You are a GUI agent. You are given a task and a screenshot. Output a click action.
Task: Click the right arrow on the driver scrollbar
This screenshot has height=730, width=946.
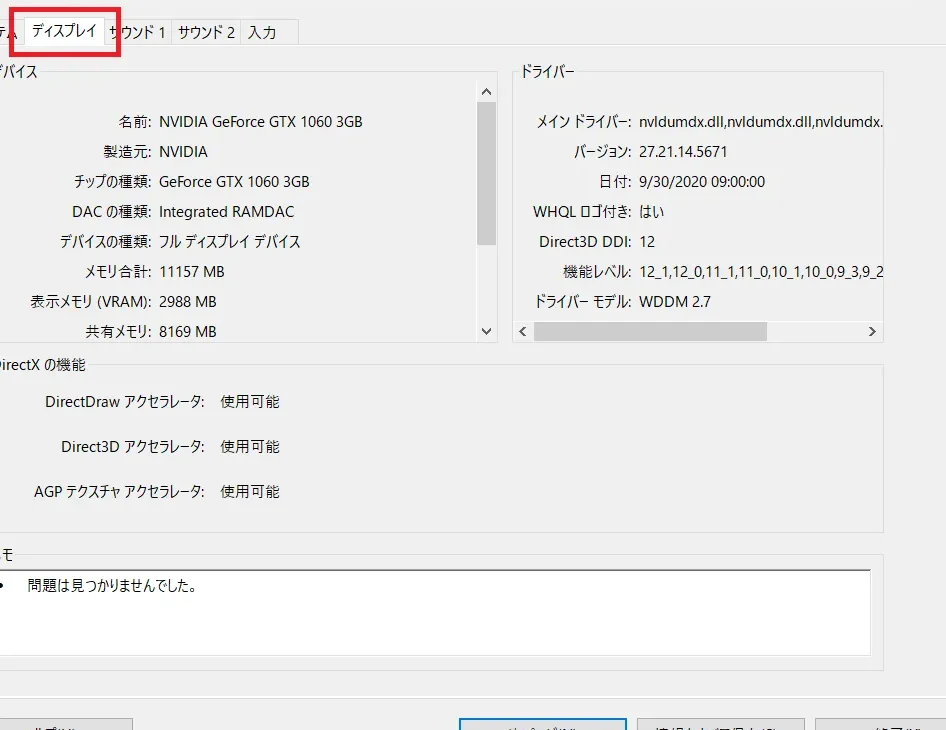point(871,331)
